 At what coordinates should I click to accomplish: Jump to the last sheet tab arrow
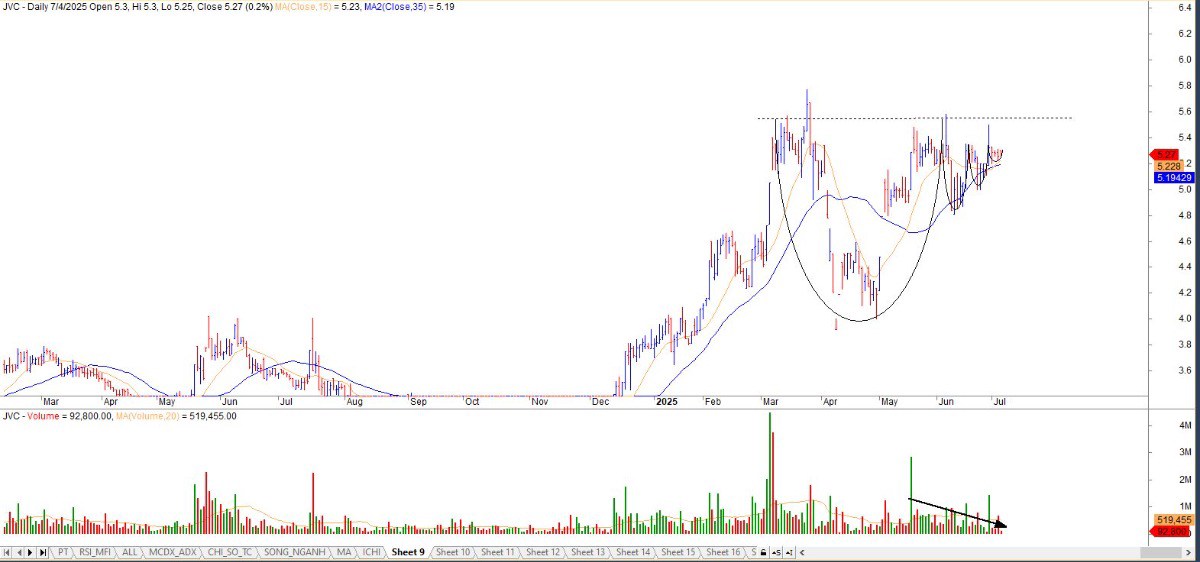tap(43, 552)
